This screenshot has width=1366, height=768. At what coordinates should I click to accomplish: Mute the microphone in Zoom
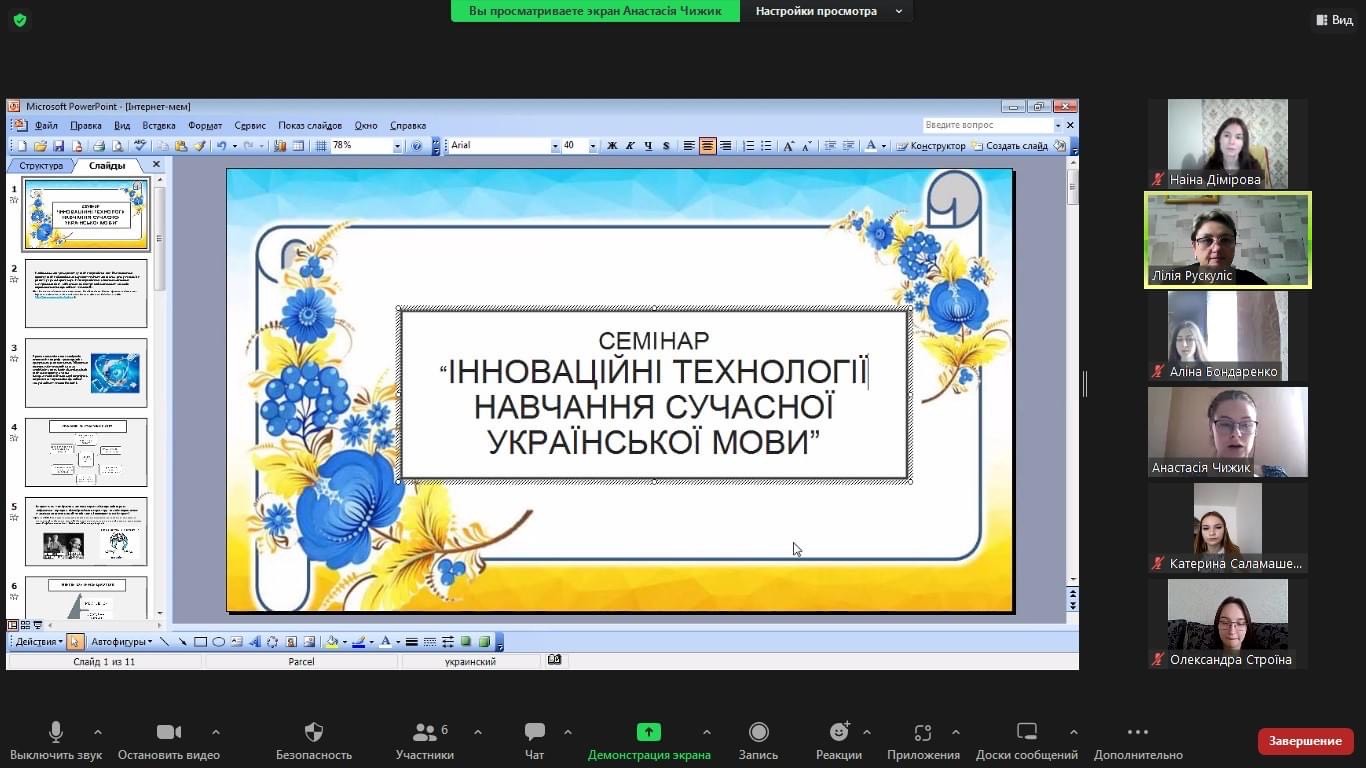56,732
